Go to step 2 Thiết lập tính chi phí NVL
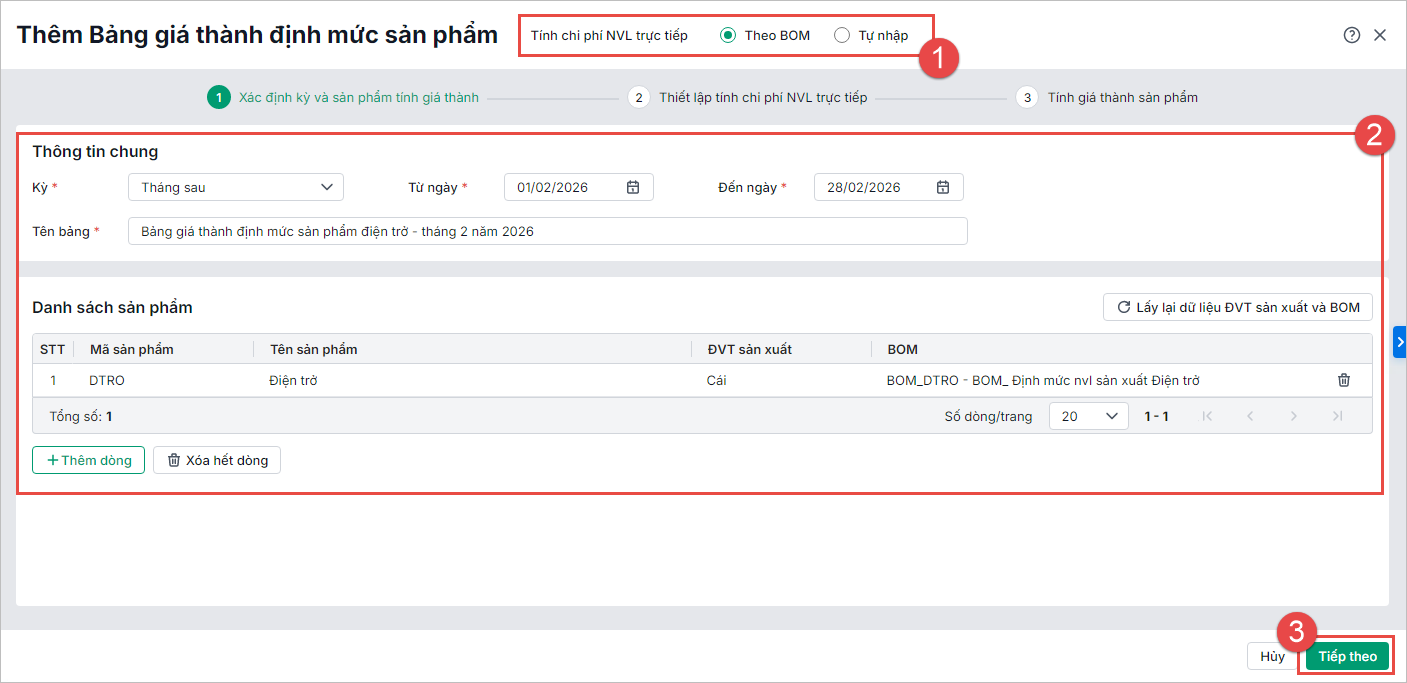The image size is (1407, 683). tap(747, 97)
